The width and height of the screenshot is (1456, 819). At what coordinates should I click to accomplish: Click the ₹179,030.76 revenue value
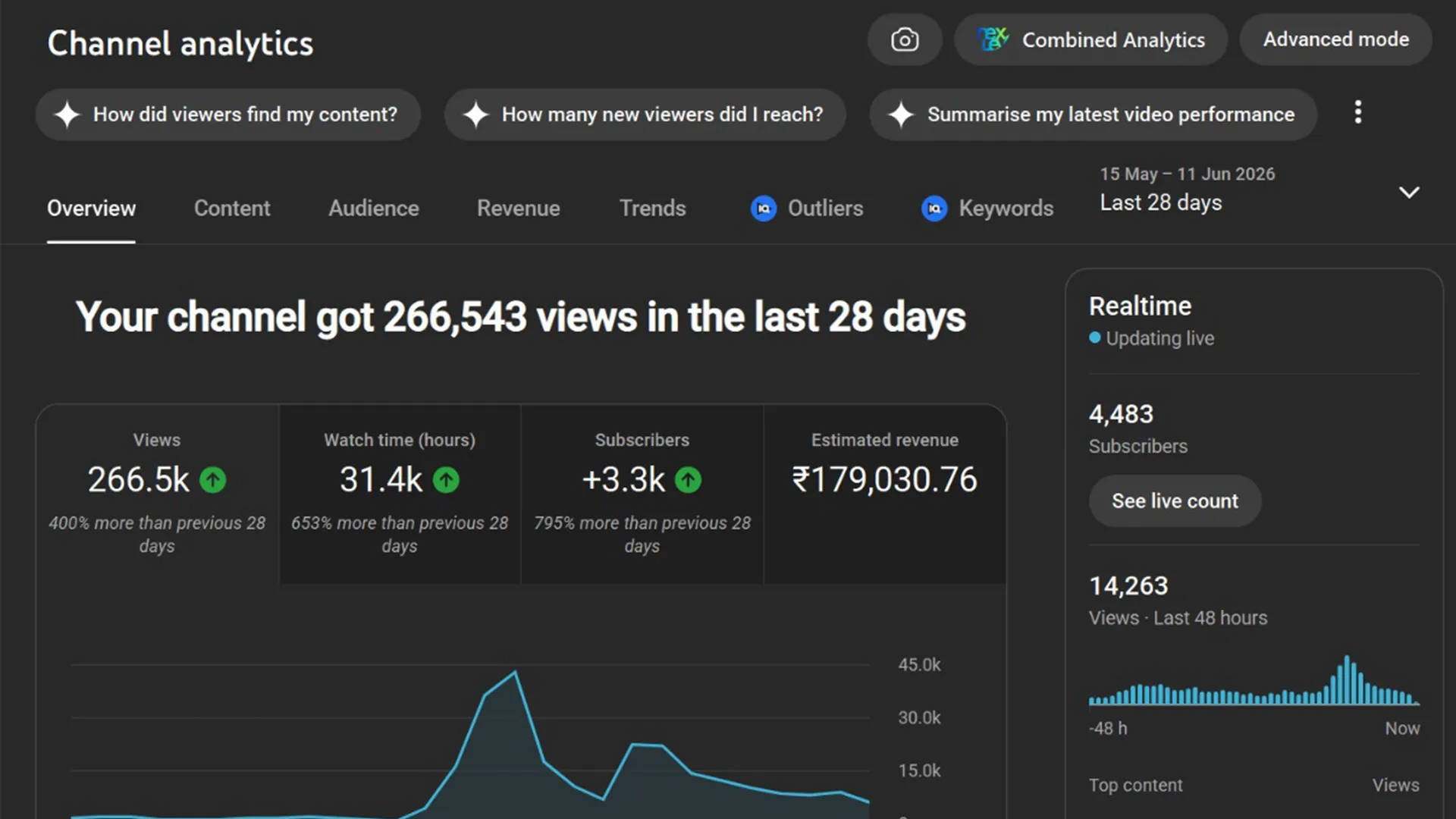tap(885, 480)
